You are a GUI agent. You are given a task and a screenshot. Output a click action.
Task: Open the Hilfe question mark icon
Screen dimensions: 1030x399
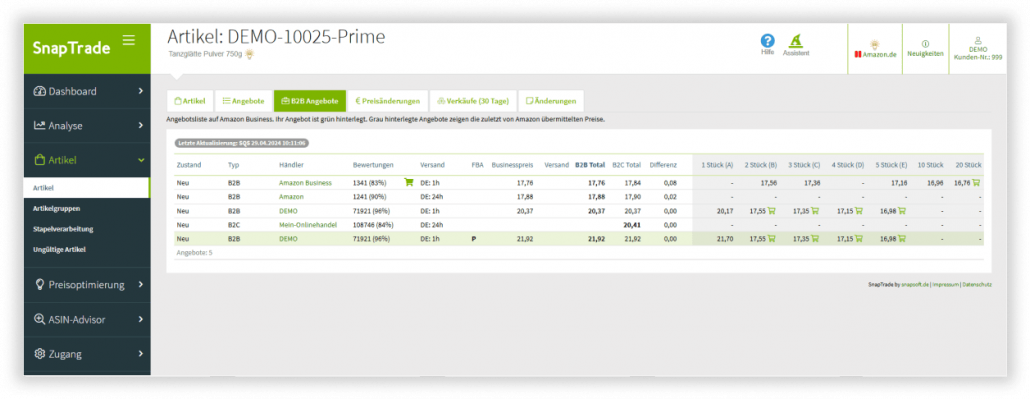(767, 41)
